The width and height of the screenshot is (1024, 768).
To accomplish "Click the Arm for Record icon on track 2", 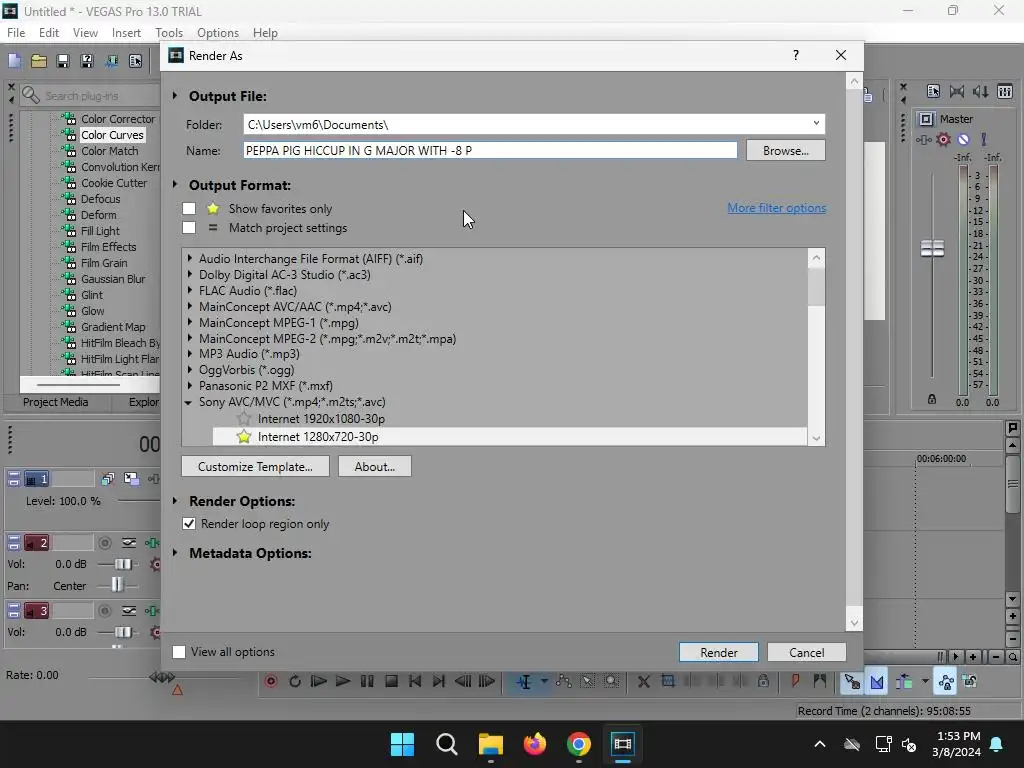I will 104,543.
